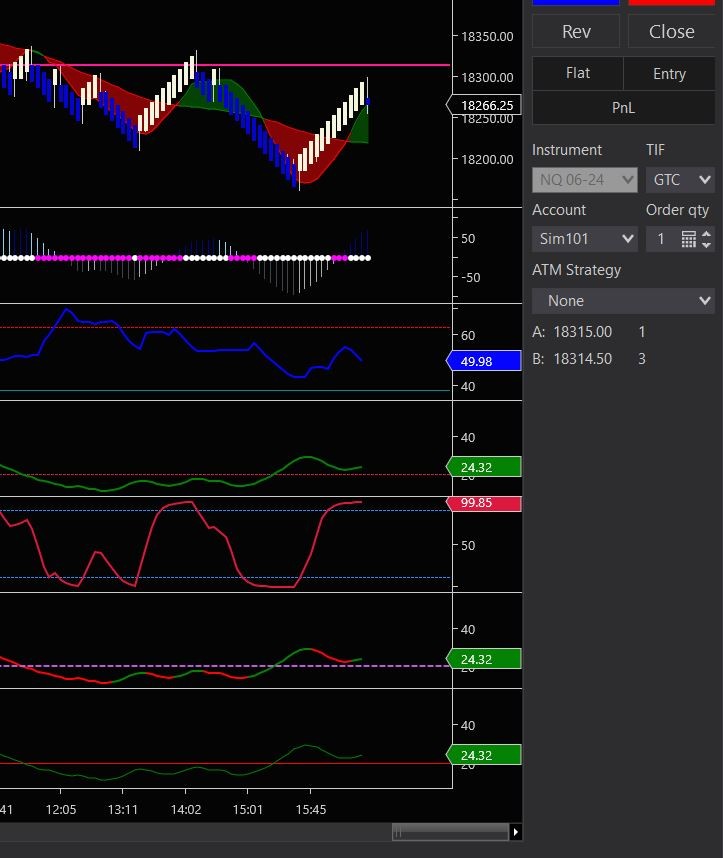
Task: Expand the ATM Strategy None dropdown
Action: point(623,300)
